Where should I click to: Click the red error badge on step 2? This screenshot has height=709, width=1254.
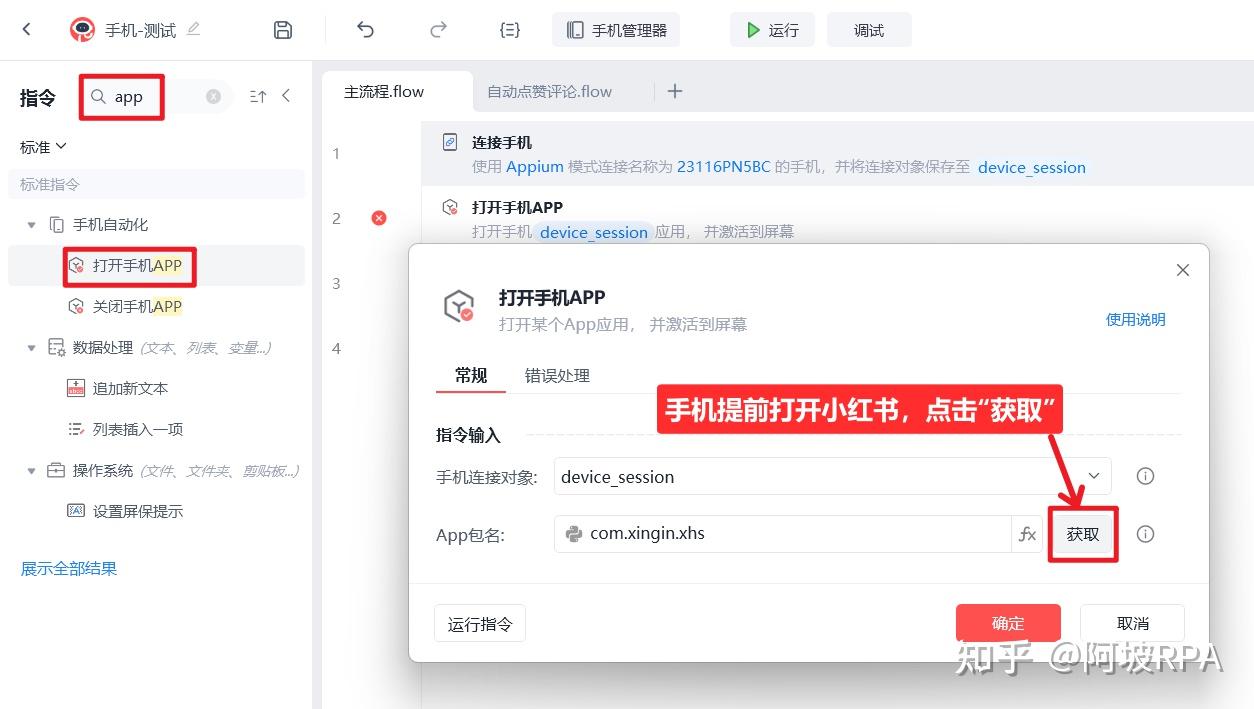[378, 218]
